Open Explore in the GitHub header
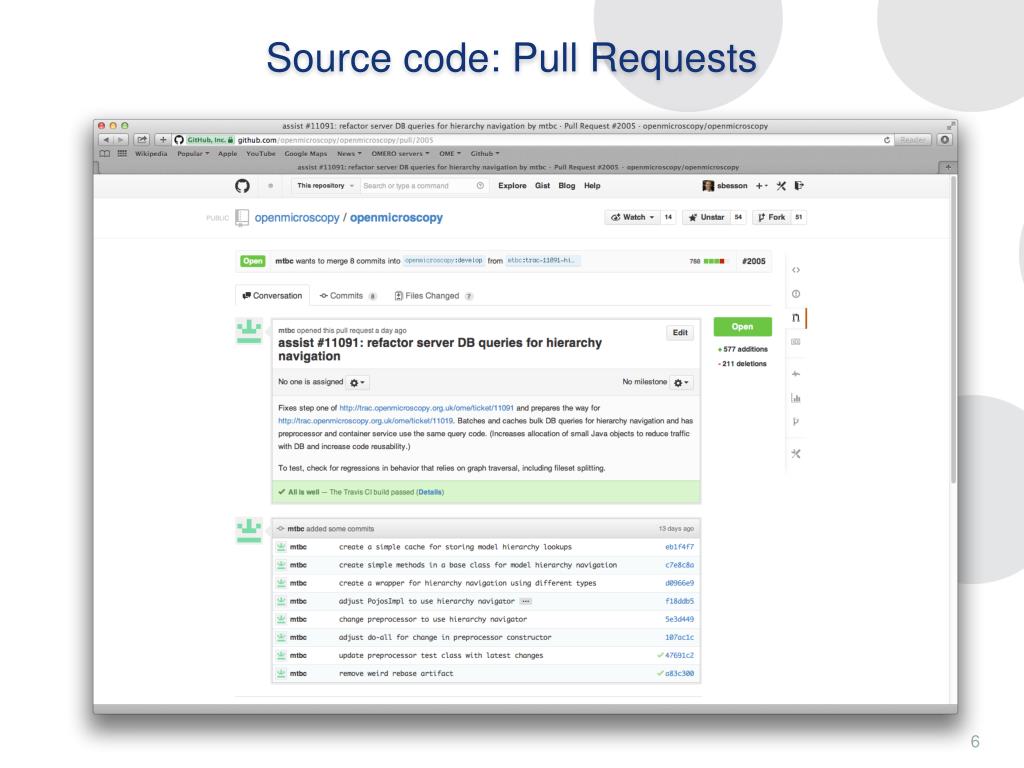 coord(512,186)
